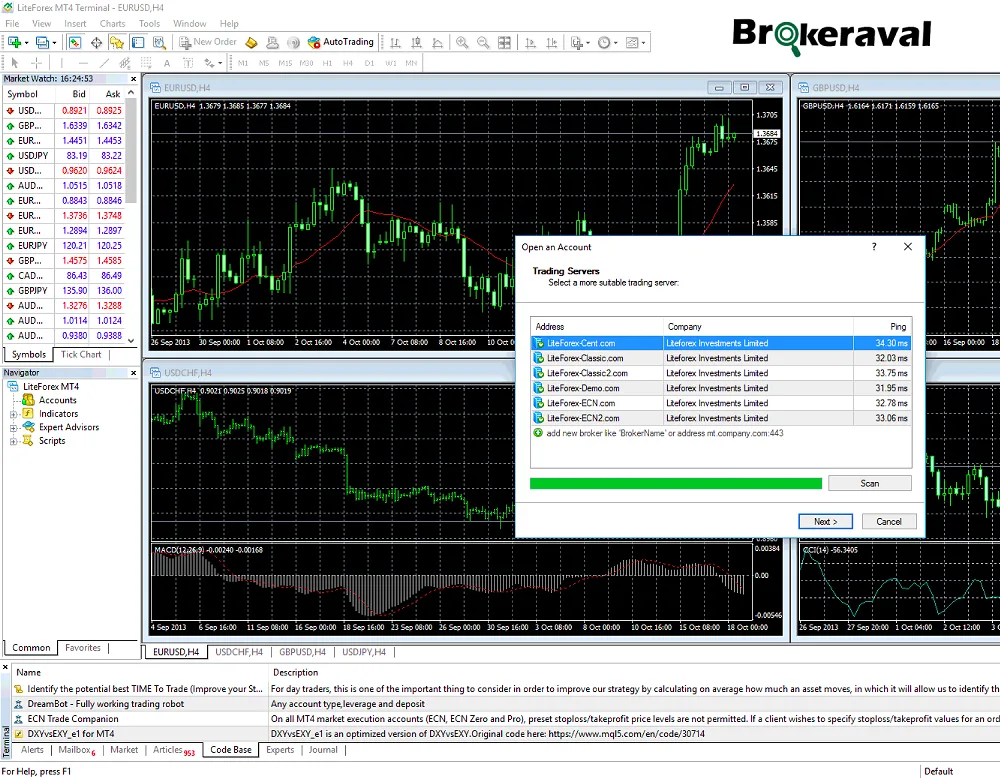This screenshot has height=778, width=1000.
Task: Expand the Indicators tree node
Action: click(15, 414)
